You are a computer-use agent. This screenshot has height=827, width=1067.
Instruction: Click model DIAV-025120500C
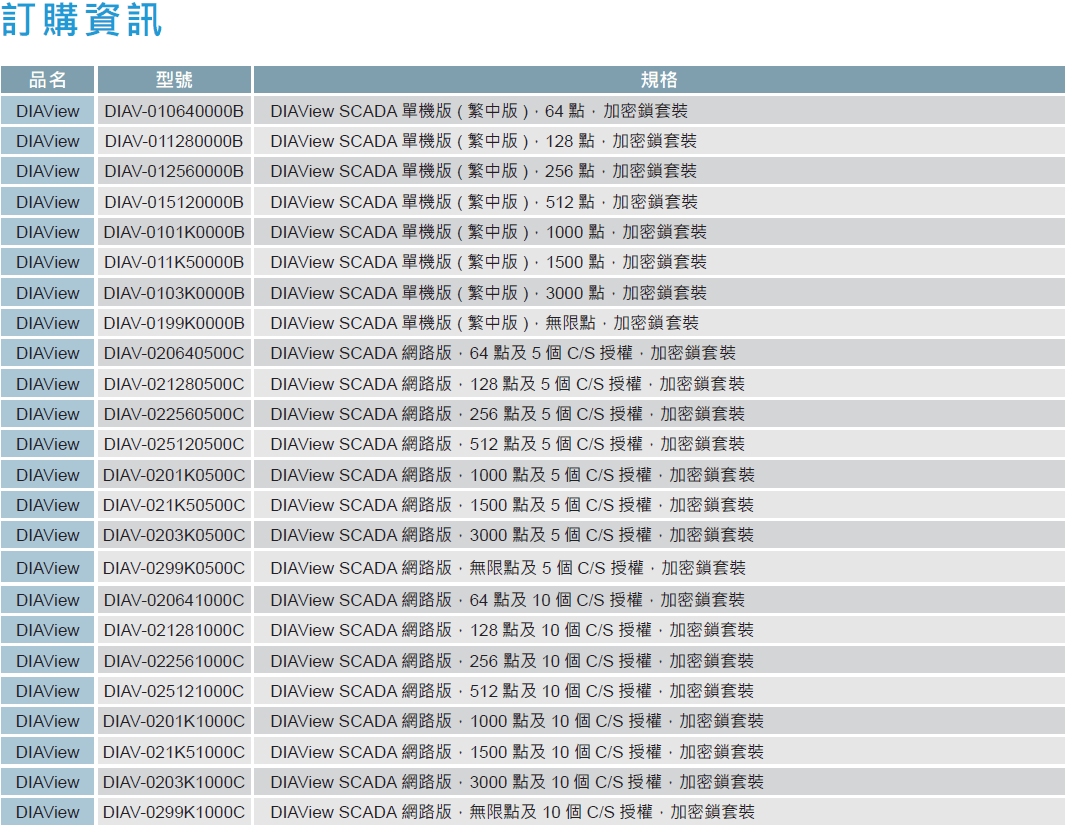pos(174,444)
